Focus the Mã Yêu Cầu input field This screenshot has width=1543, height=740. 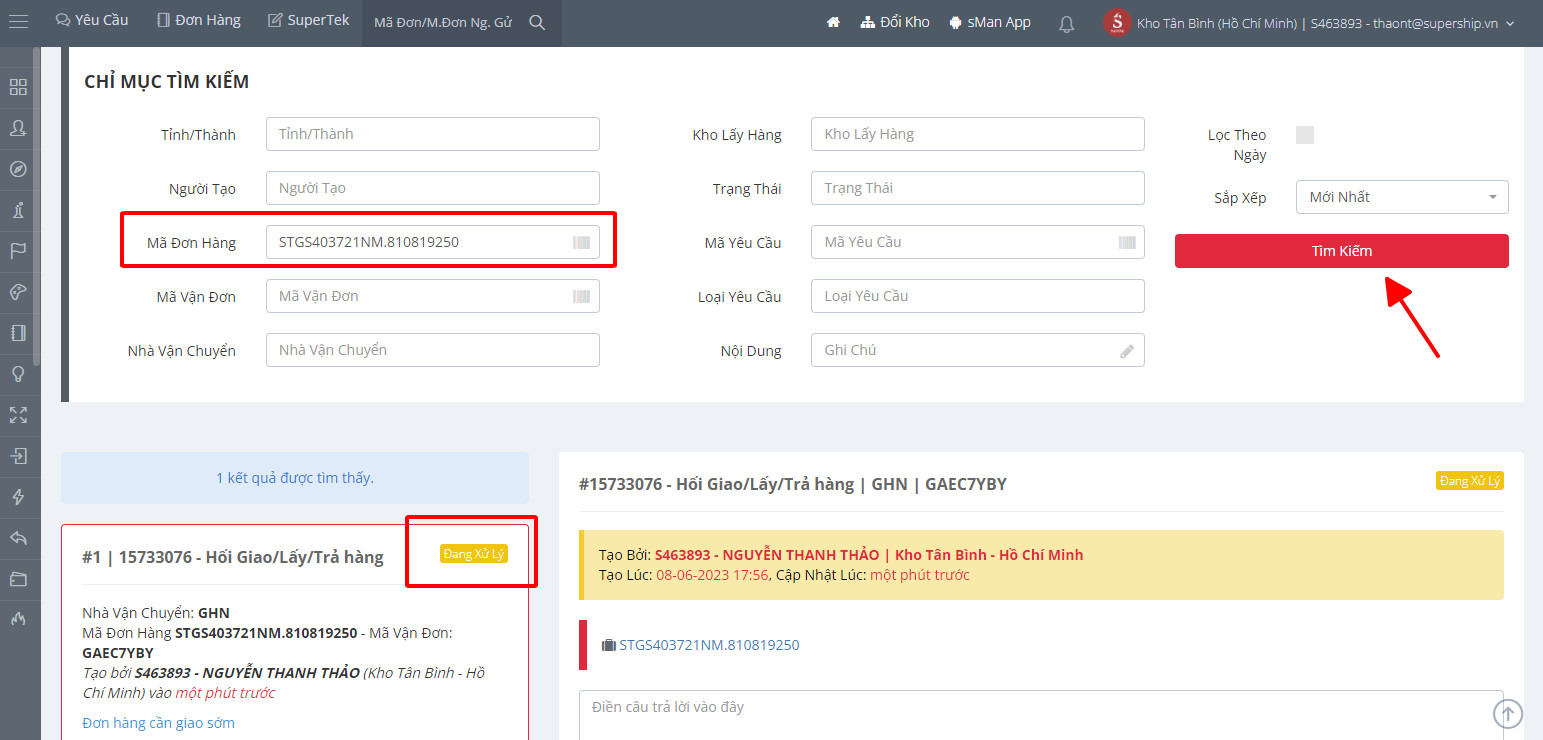[x=978, y=242]
